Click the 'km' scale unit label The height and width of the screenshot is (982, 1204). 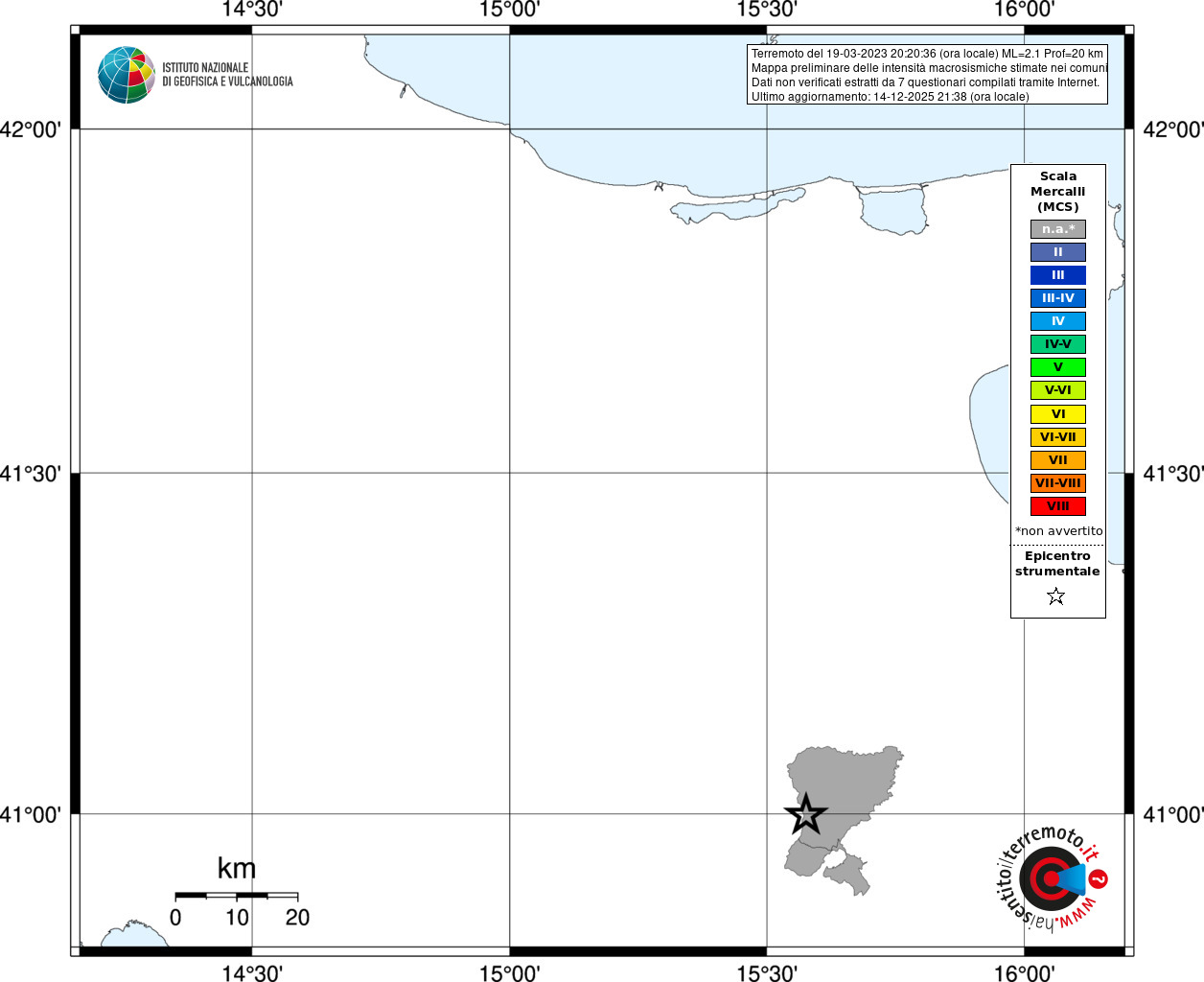click(237, 868)
